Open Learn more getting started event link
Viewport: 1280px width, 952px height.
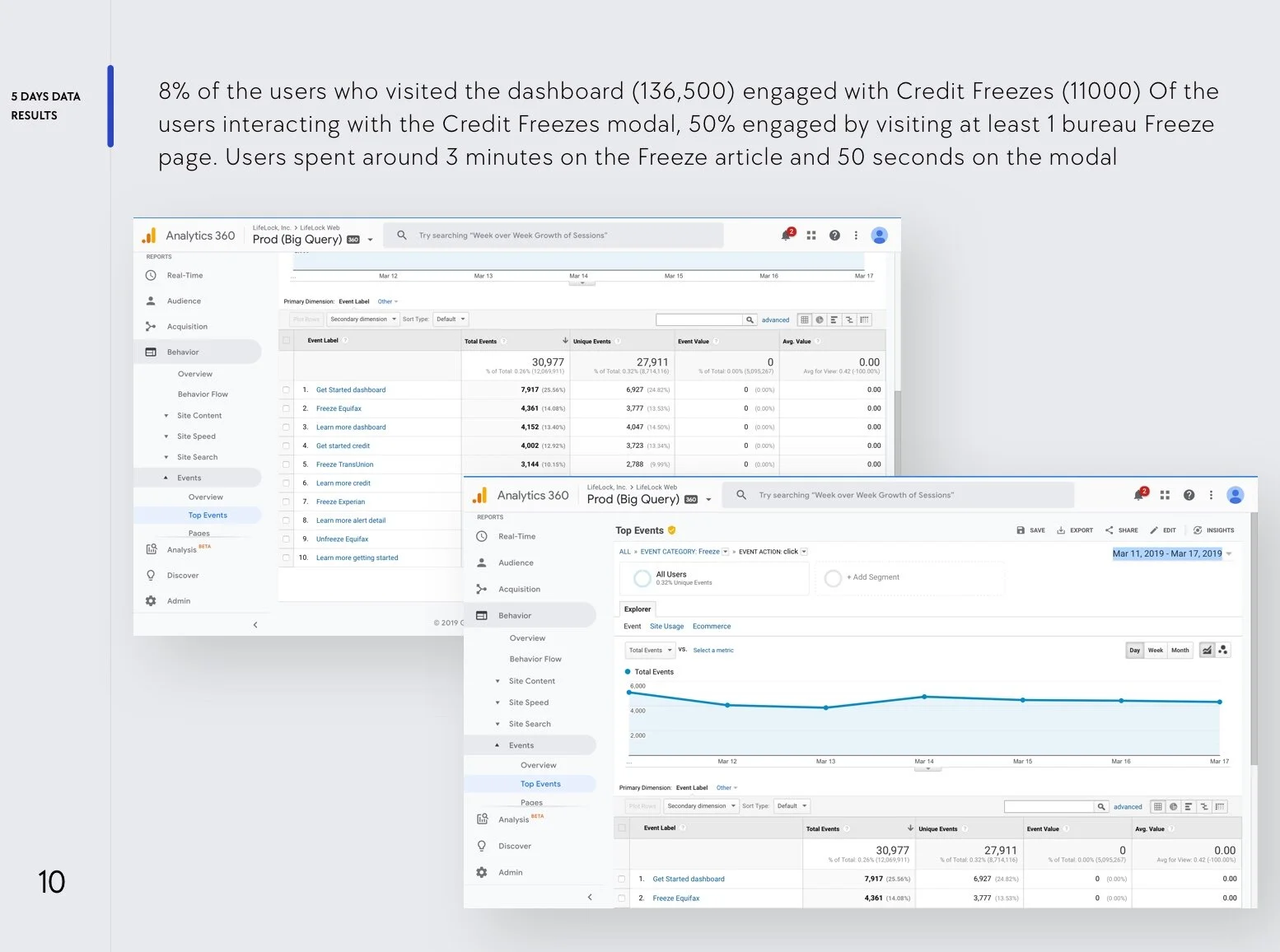click(357, 558)
